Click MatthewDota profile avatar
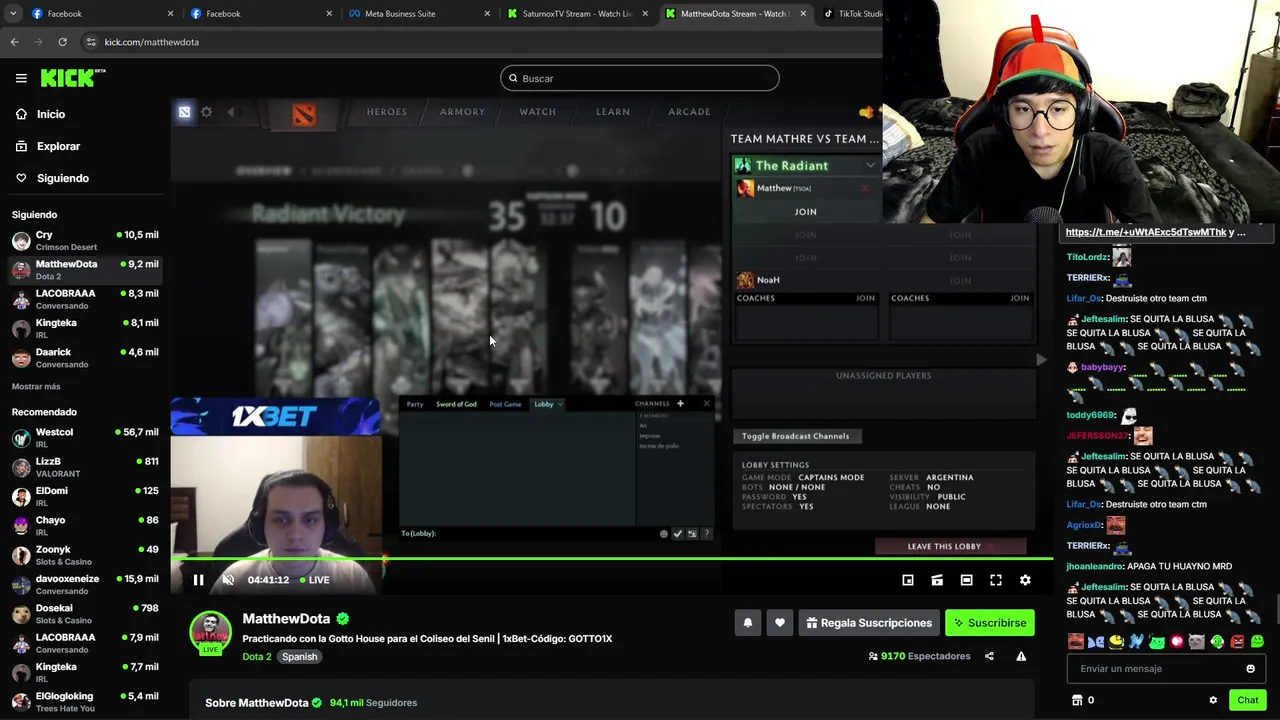 tap(210, 631)
